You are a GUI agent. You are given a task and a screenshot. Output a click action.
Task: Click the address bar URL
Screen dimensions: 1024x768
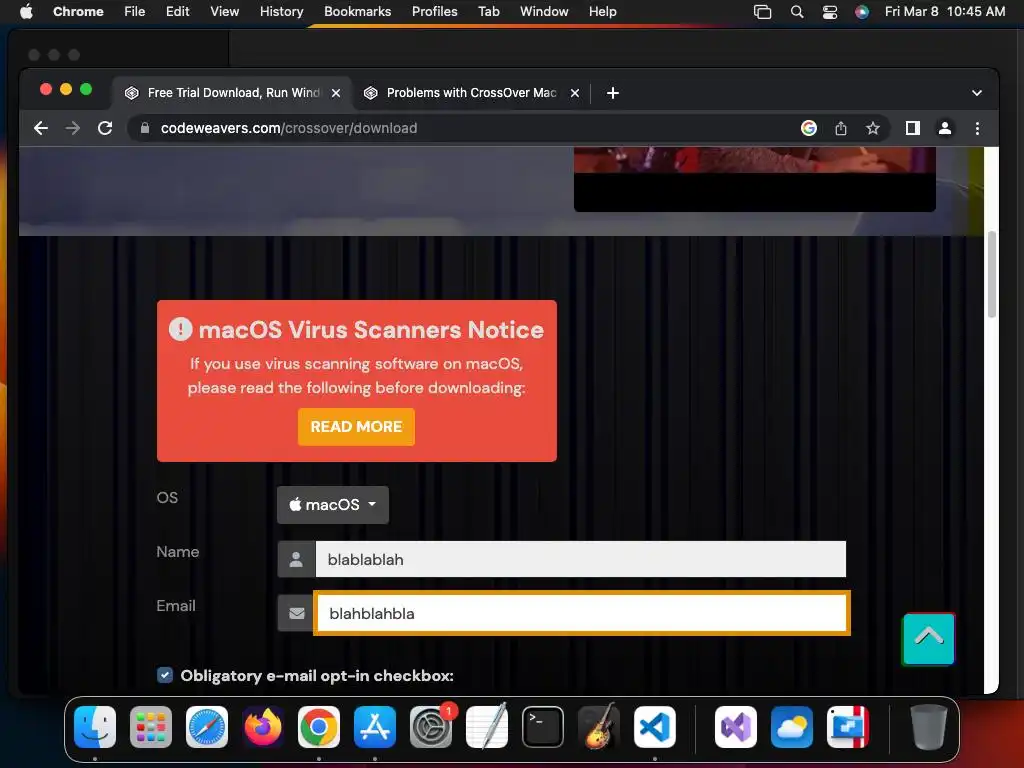pos(289,128)
